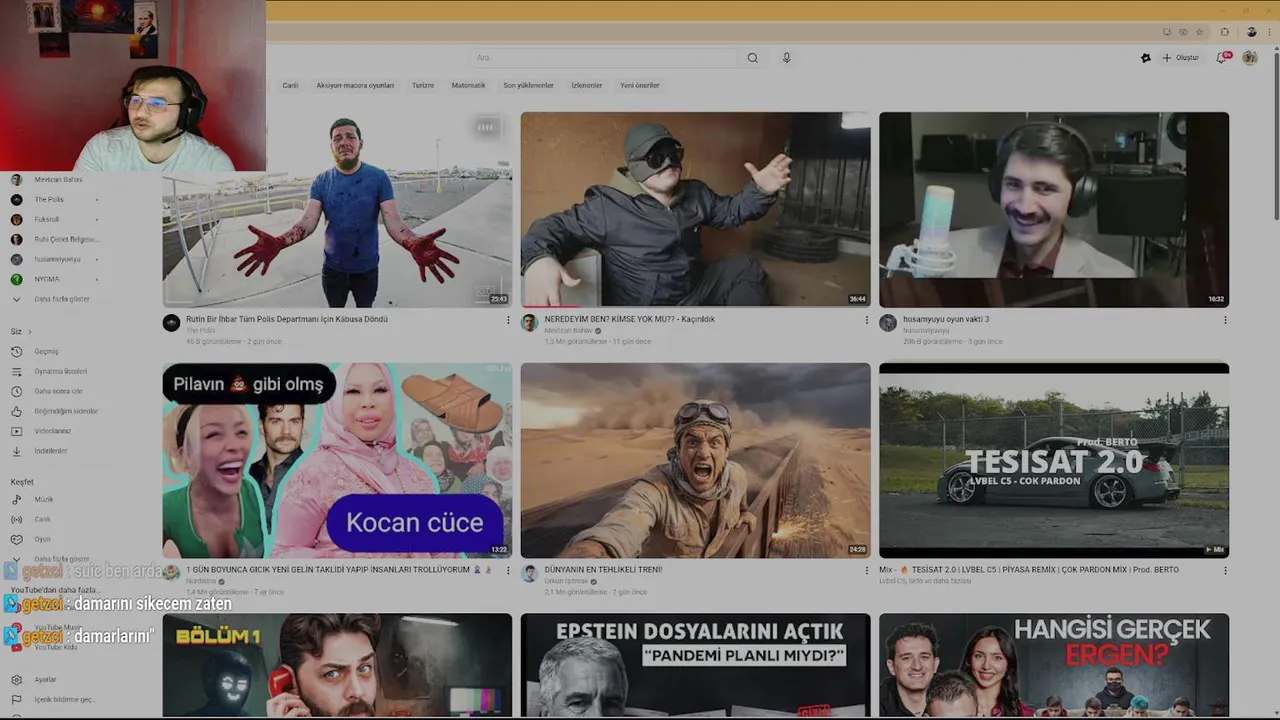This screenshot has height=720, width=1280.
Task: Open İndirilenler download icon
Action: (16, 451)
